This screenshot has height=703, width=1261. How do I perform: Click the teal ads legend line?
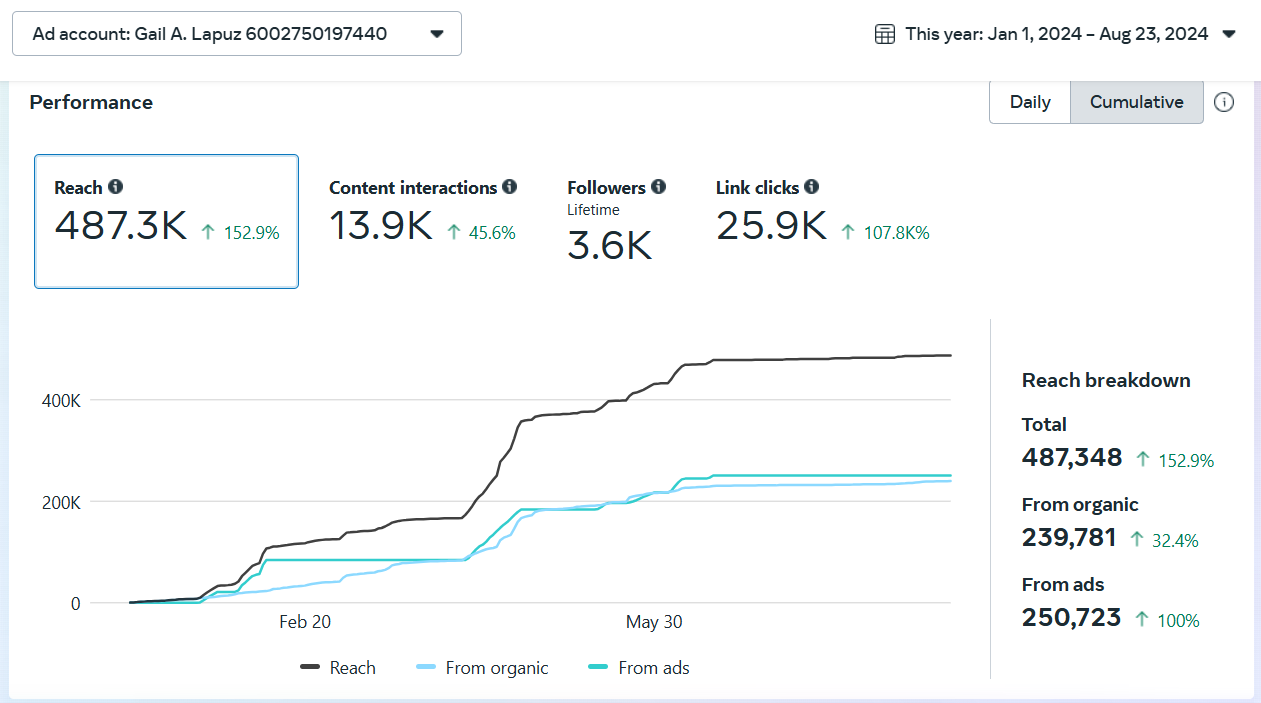tap(599, 667)
